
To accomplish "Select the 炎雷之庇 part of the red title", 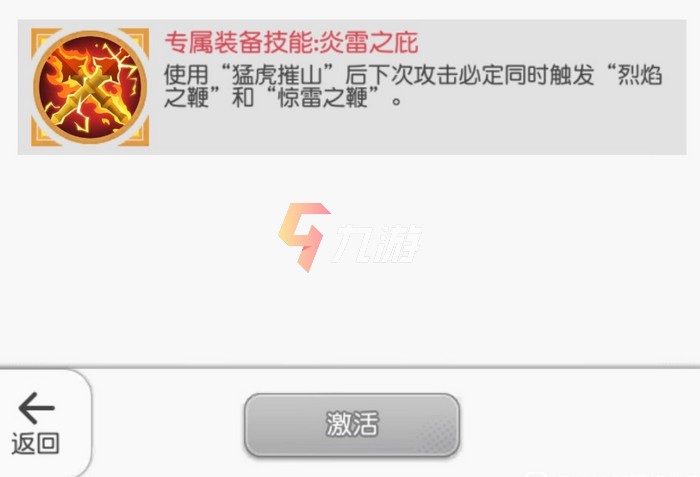I will tap(374, 42).
